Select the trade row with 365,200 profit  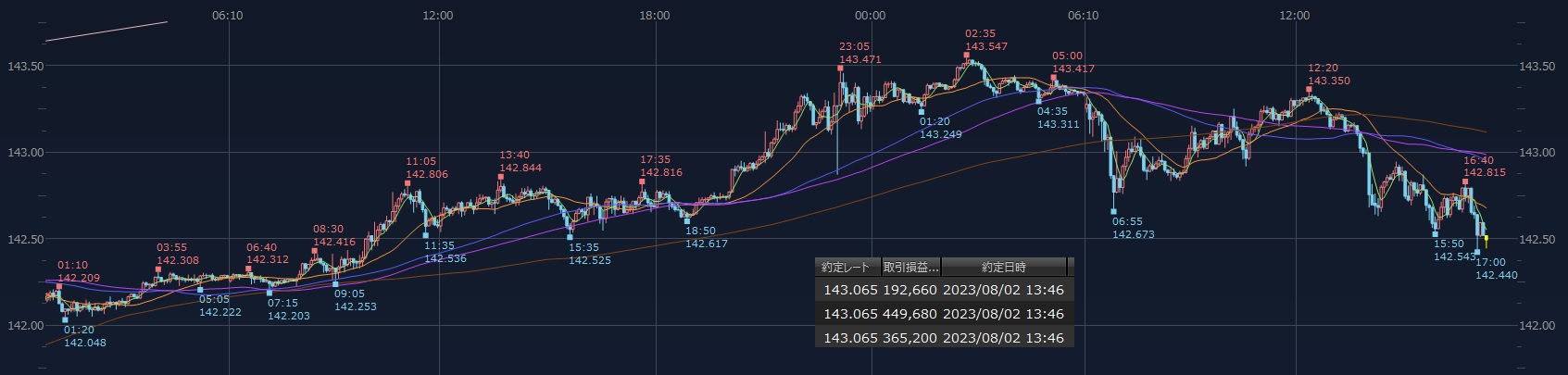pos(944,338)
